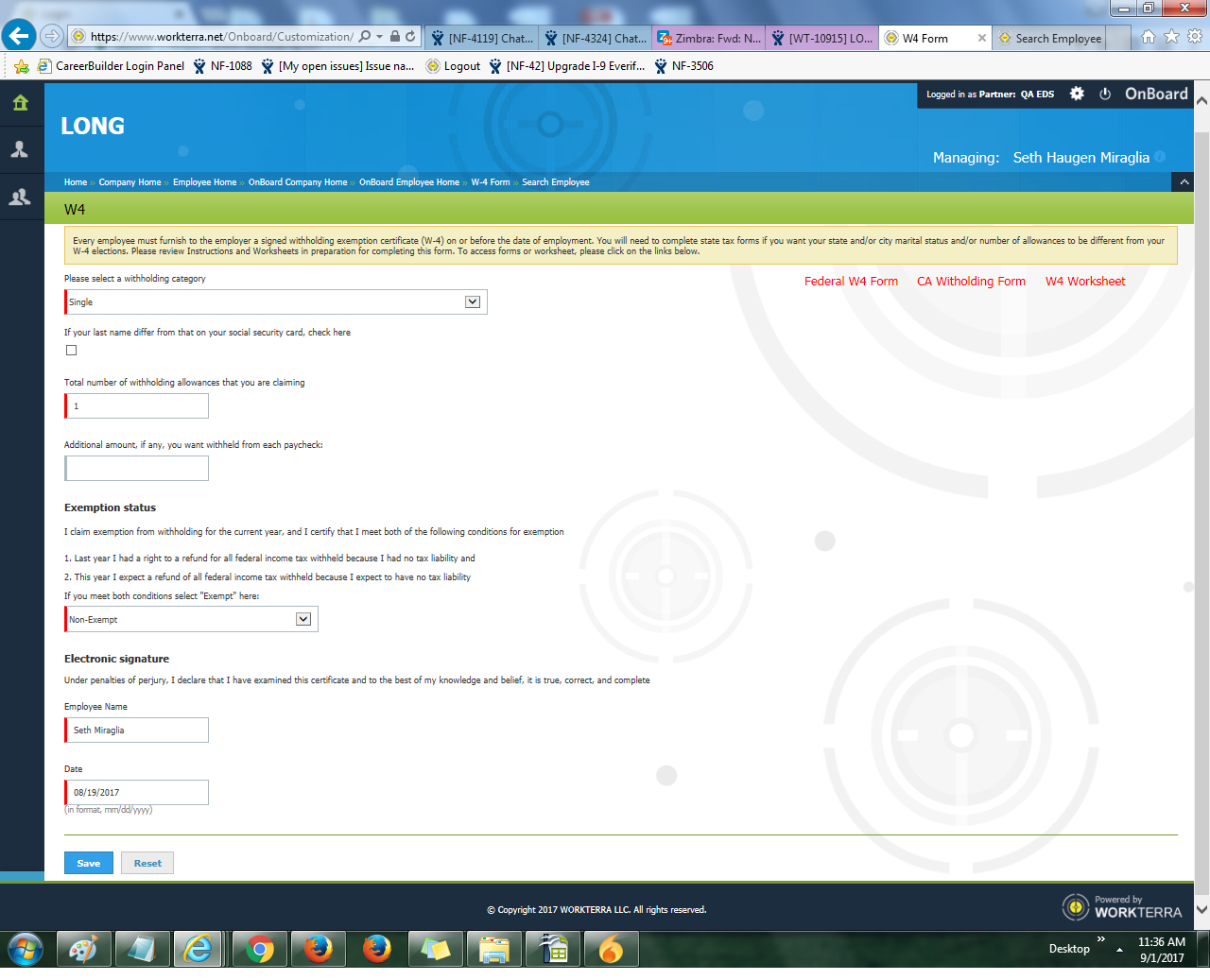Switch to the NF-4119 Chat tab

(x=481, y=38)
